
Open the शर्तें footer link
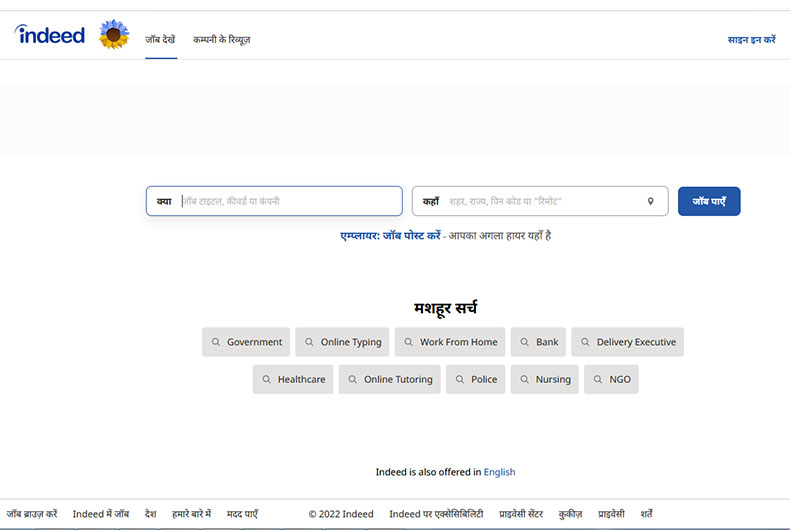click(646, 514)
